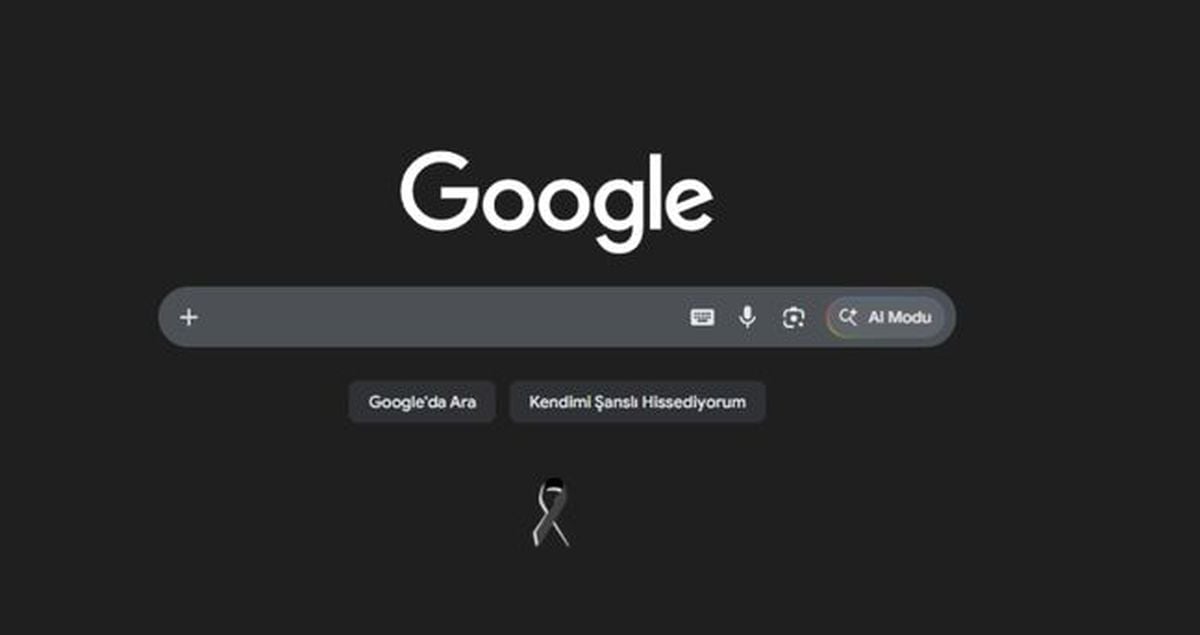
Task: Click the Google'da Ara button
Action: (422, 402)
